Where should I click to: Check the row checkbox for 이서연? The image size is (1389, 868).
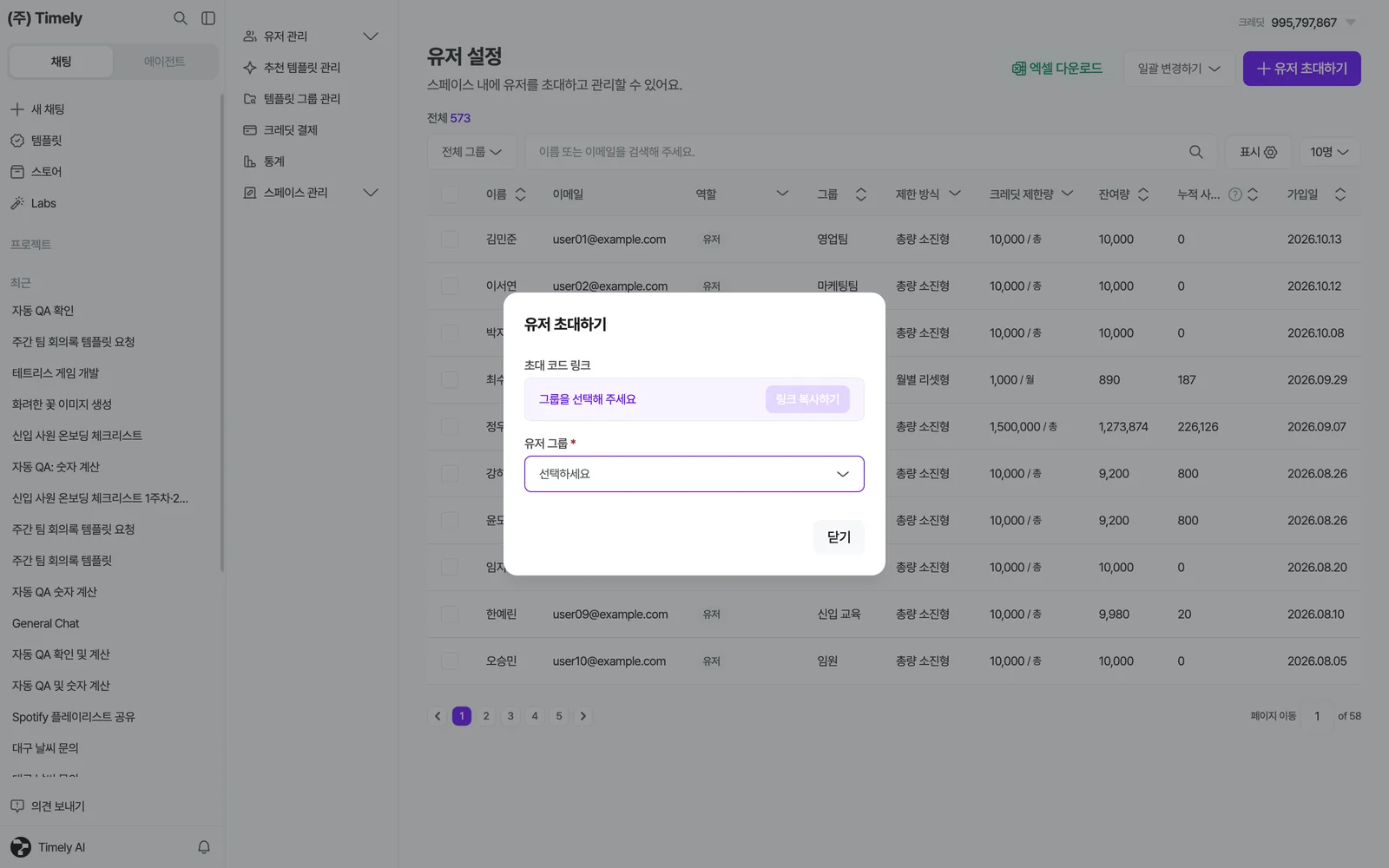[450, 286]
